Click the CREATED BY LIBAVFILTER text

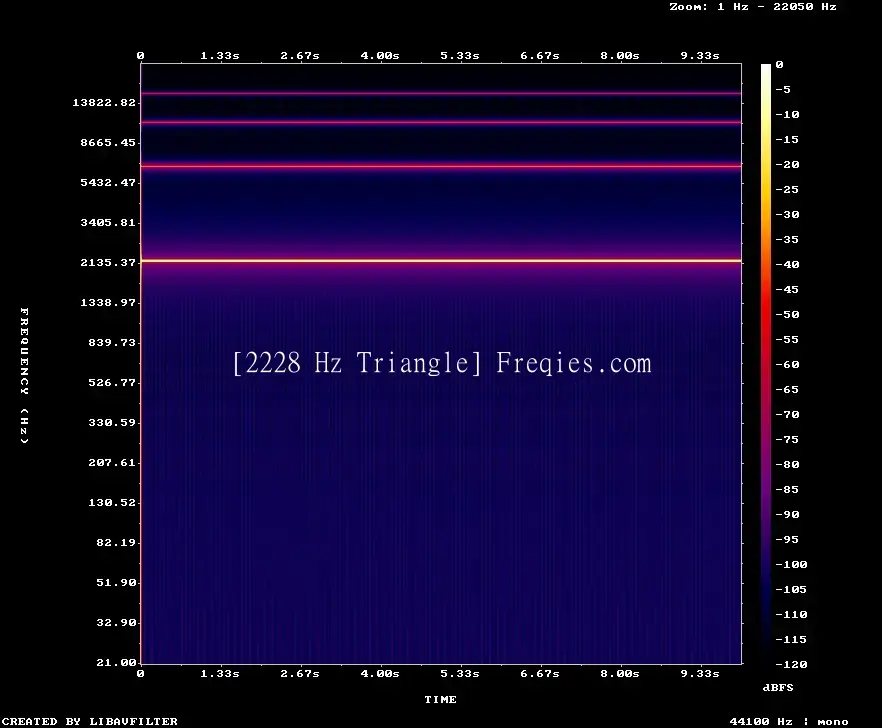(89, 721)
